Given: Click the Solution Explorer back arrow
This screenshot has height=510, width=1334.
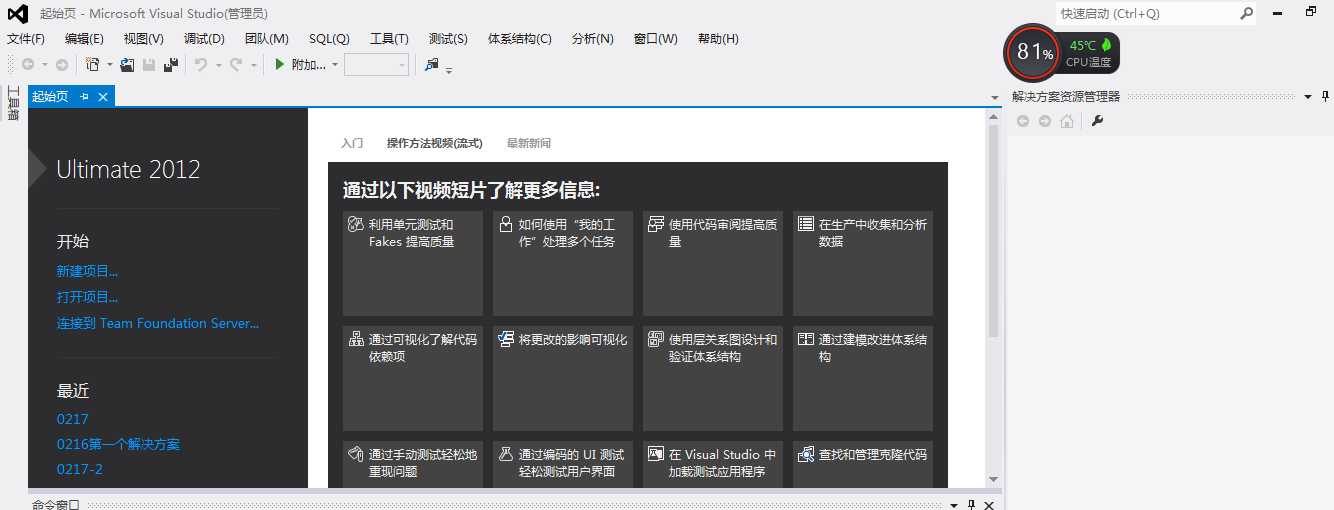Looking at the screenshot, I should (1023, 121).
